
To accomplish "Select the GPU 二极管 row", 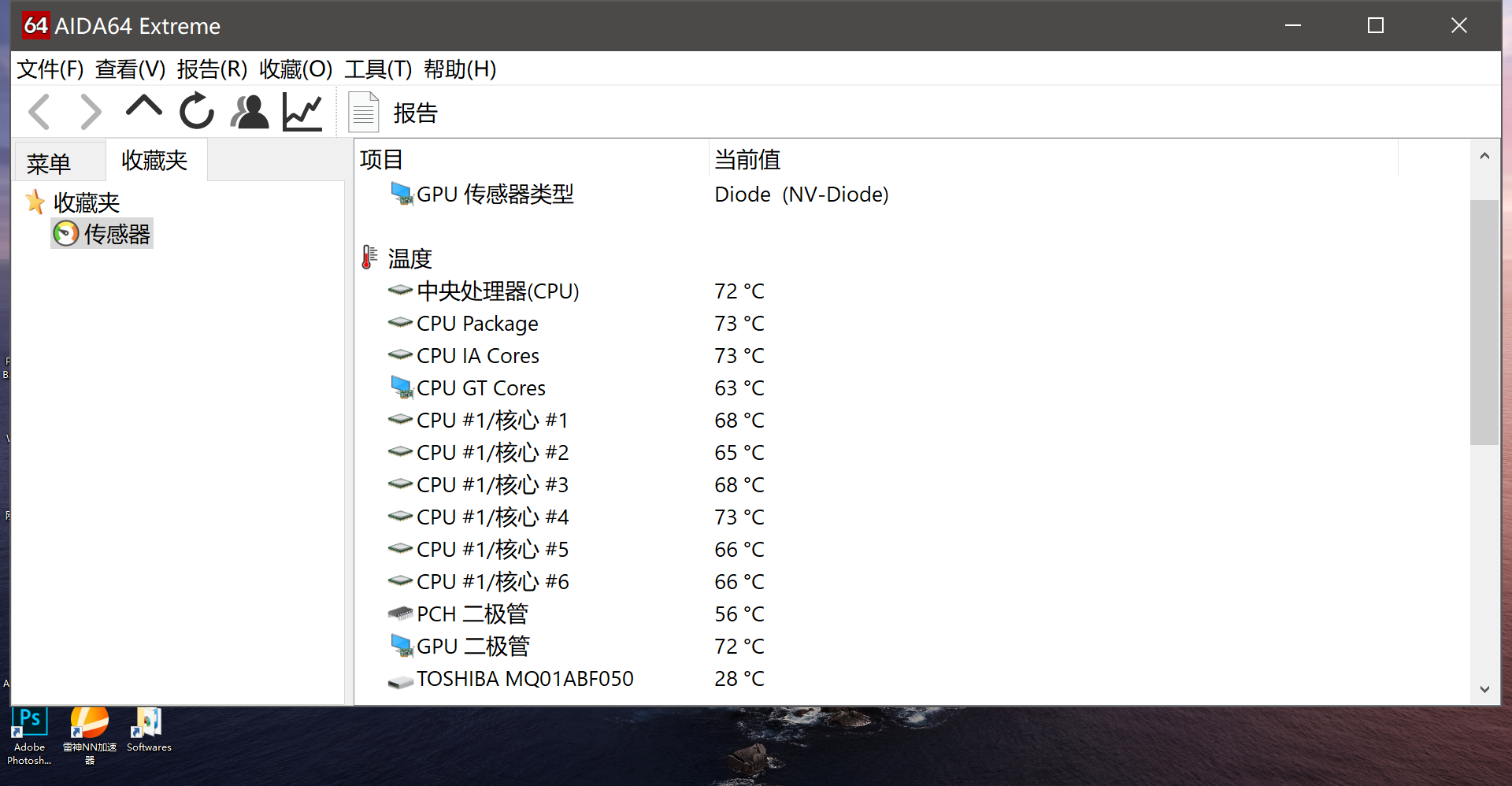I will point(912,646).
